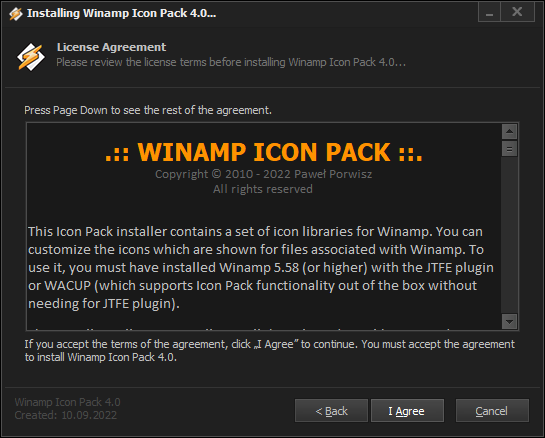Click the 'Created: 10.09.2022' branding text
The width and height of the screenshot is (545, 438).
(x=66, y=415)
